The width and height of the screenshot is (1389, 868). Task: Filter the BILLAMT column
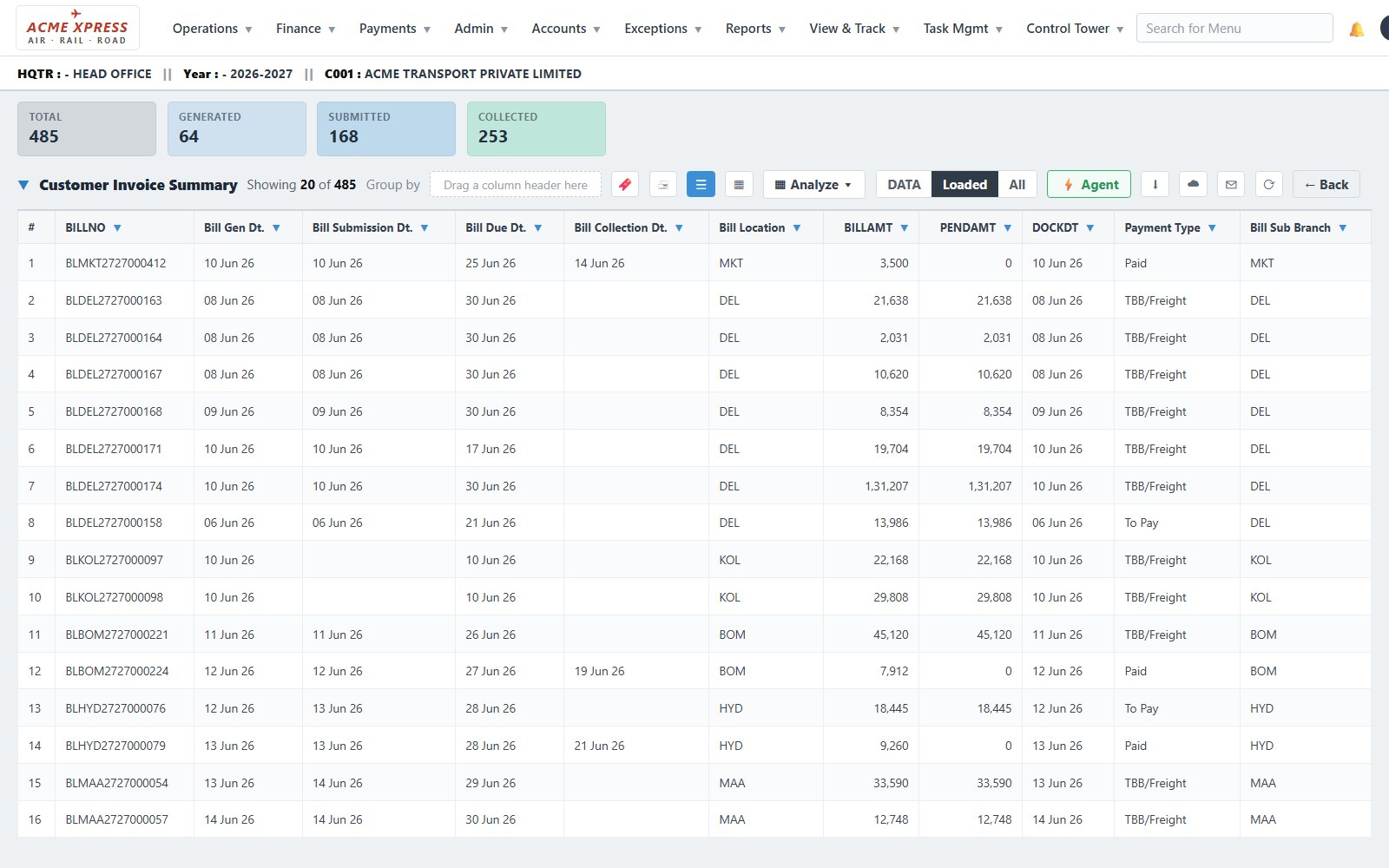pos(905,228)
